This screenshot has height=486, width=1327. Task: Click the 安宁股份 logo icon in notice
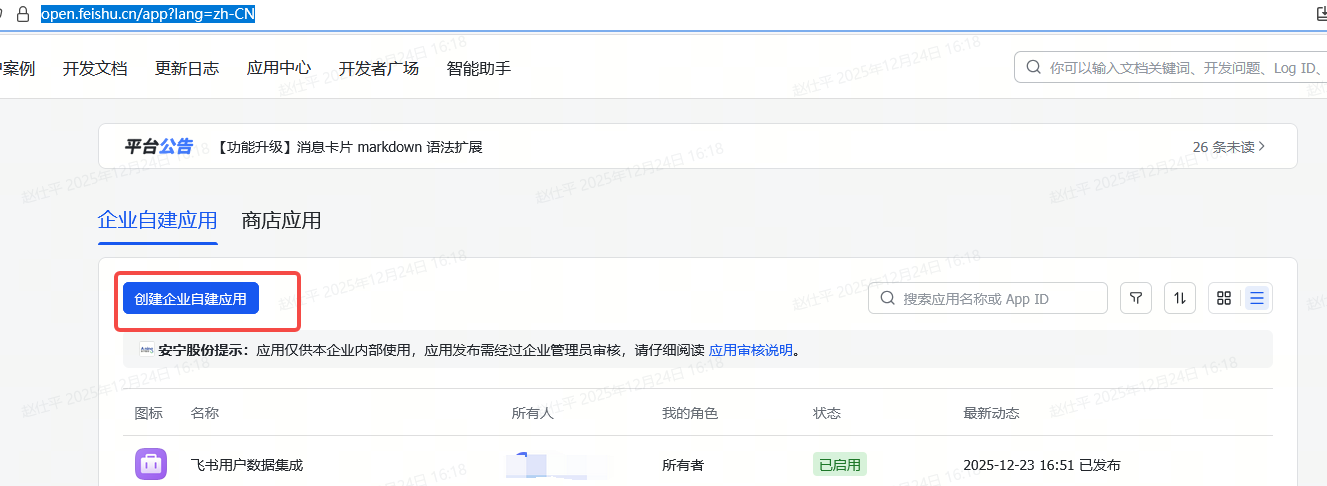click(146, 350)
